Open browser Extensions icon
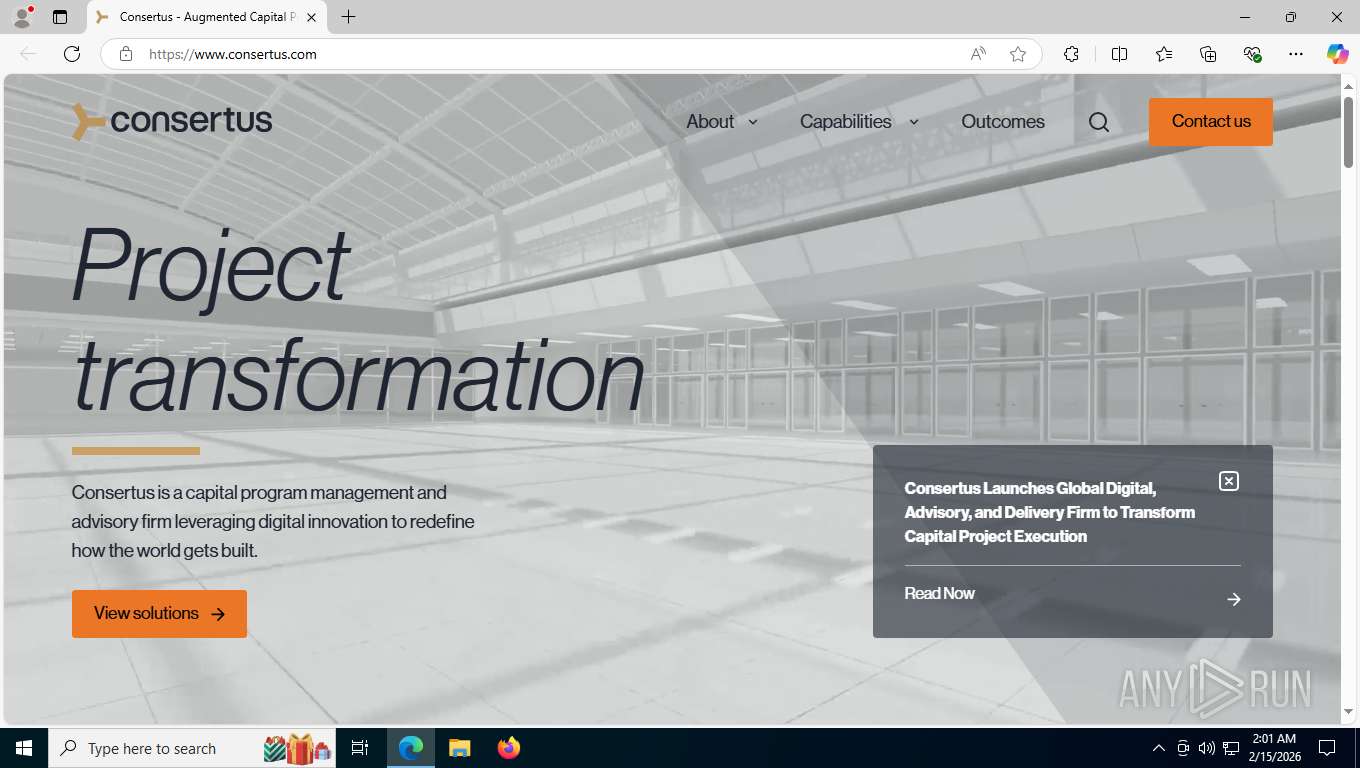This screenshot has height=768, width=1360. click(x=1071, y=54)
